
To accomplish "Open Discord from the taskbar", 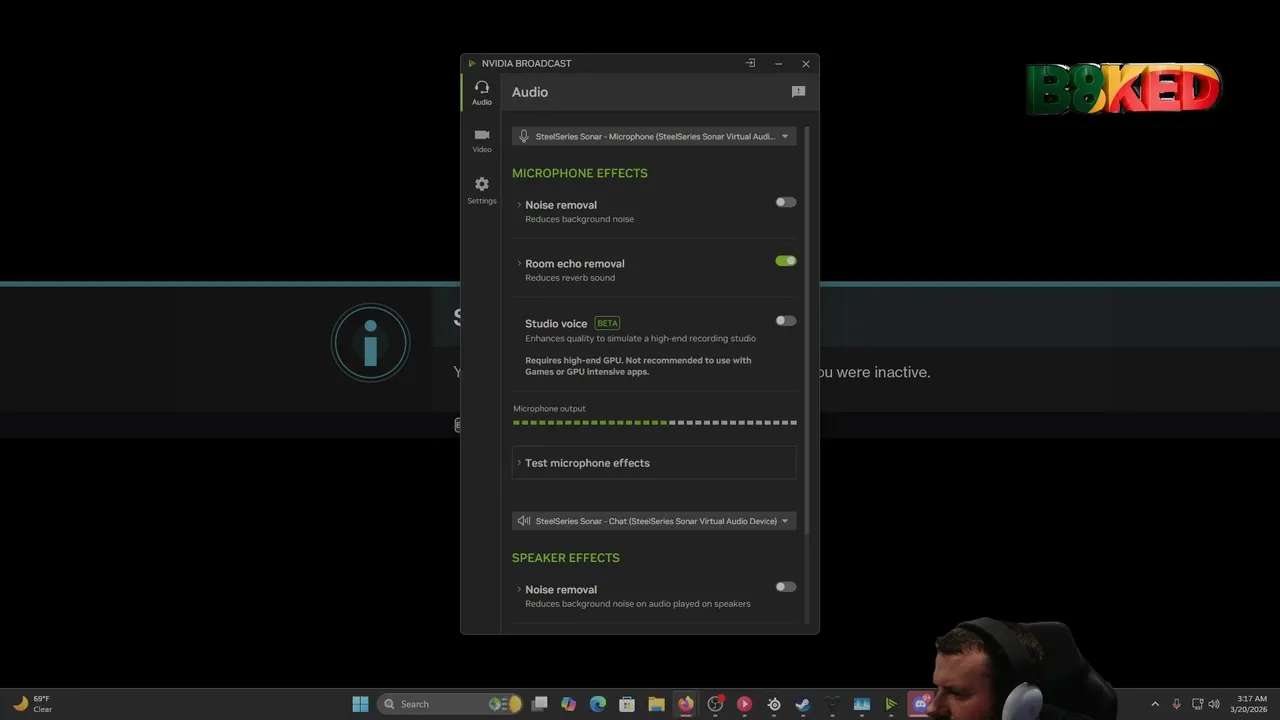I will point(920,704).
